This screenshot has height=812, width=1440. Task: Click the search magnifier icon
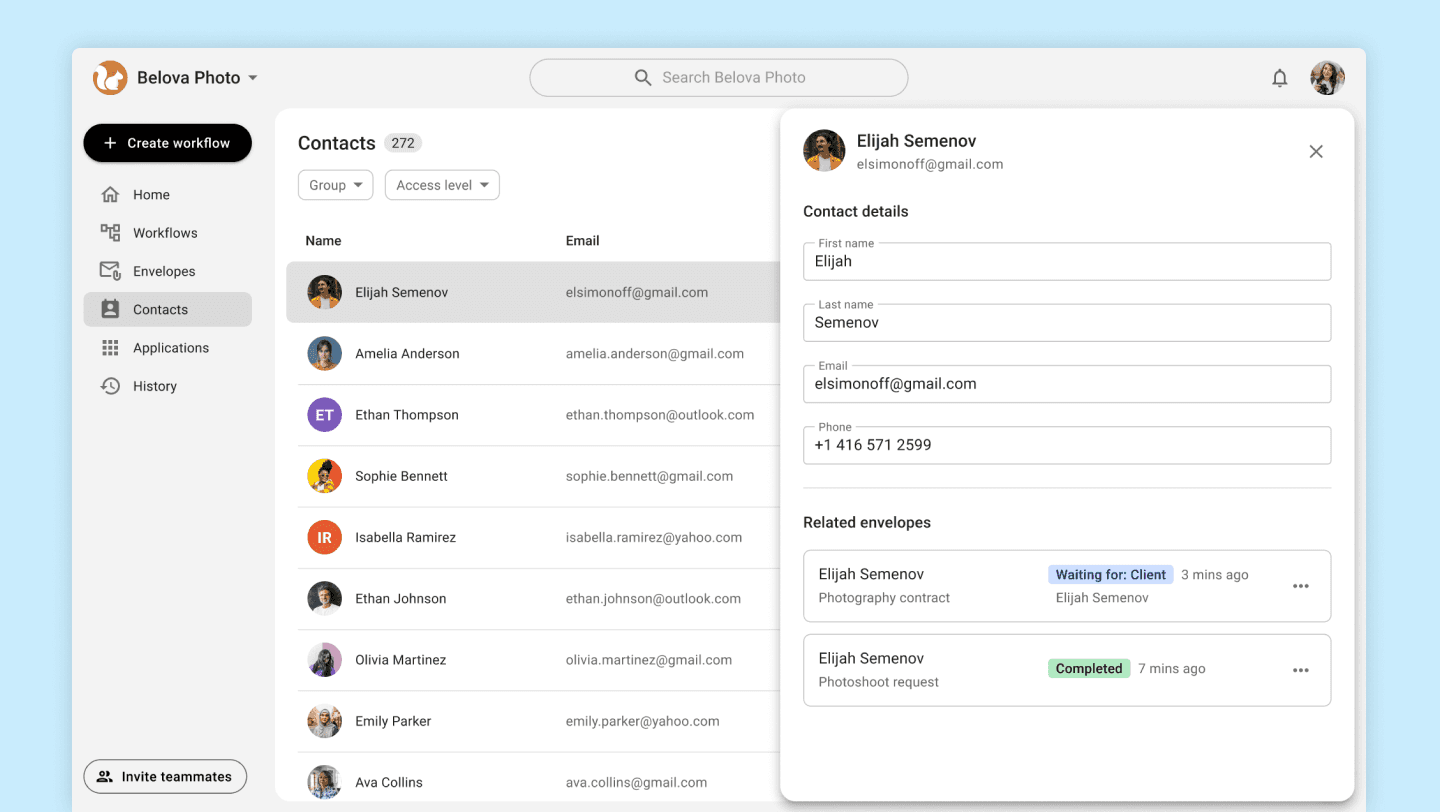(x=643, y=78)
